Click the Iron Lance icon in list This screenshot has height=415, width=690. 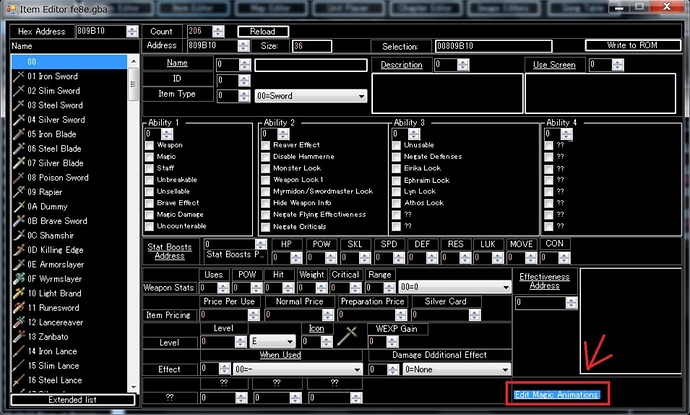click(x=19, y=352)
